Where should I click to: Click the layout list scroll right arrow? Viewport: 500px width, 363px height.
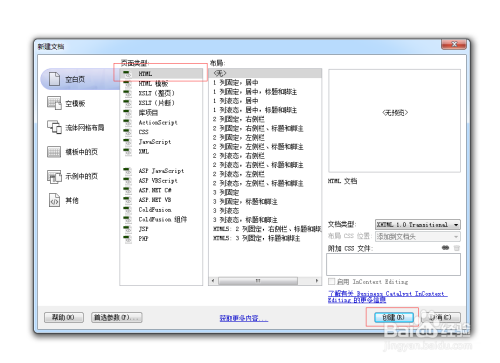[x=317, y=281]
